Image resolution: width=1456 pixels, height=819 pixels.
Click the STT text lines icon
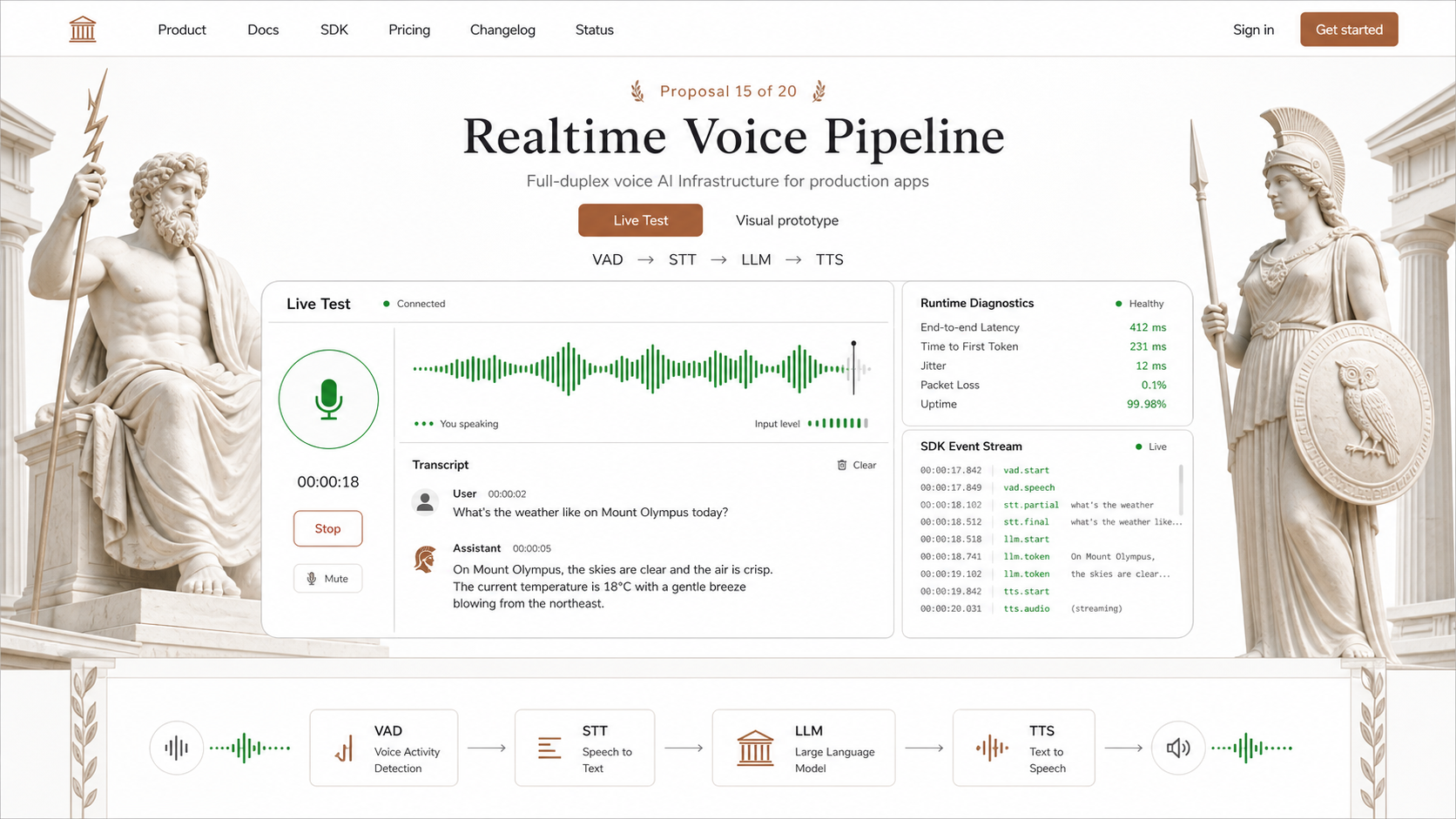pos(549,748)
